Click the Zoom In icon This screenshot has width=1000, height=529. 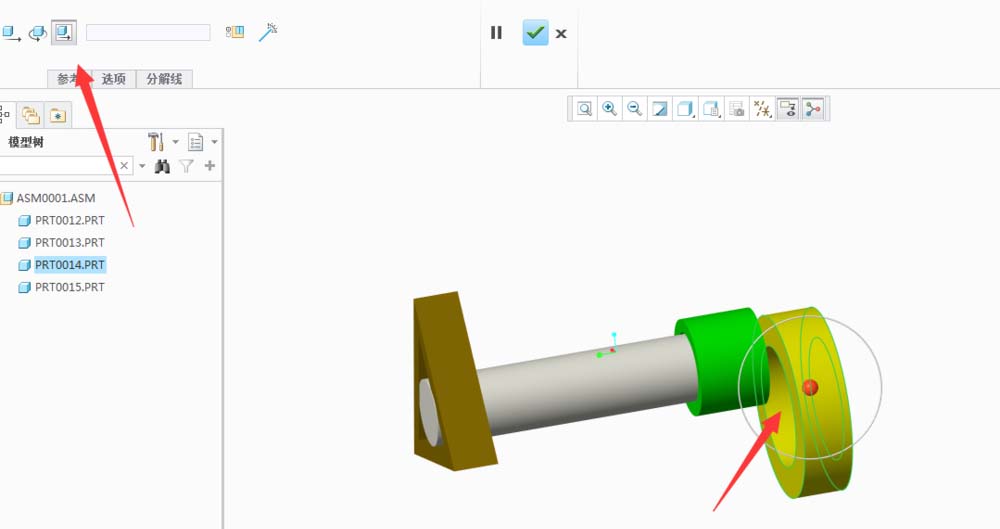tap(610, 109)
